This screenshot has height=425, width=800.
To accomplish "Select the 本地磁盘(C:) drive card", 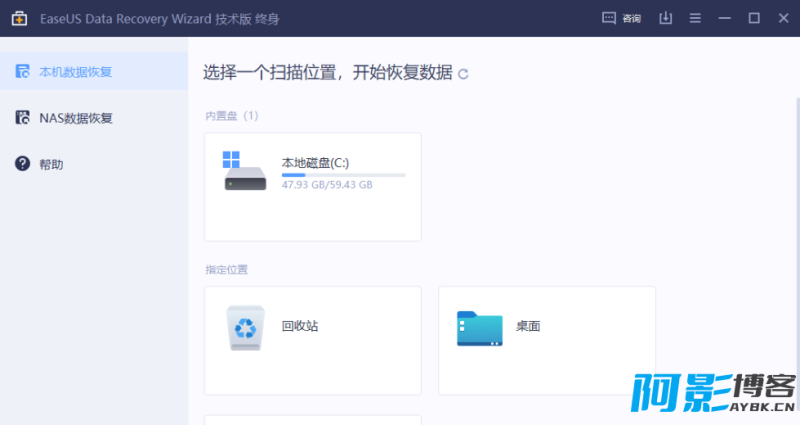I will click(x=313, y=187).
